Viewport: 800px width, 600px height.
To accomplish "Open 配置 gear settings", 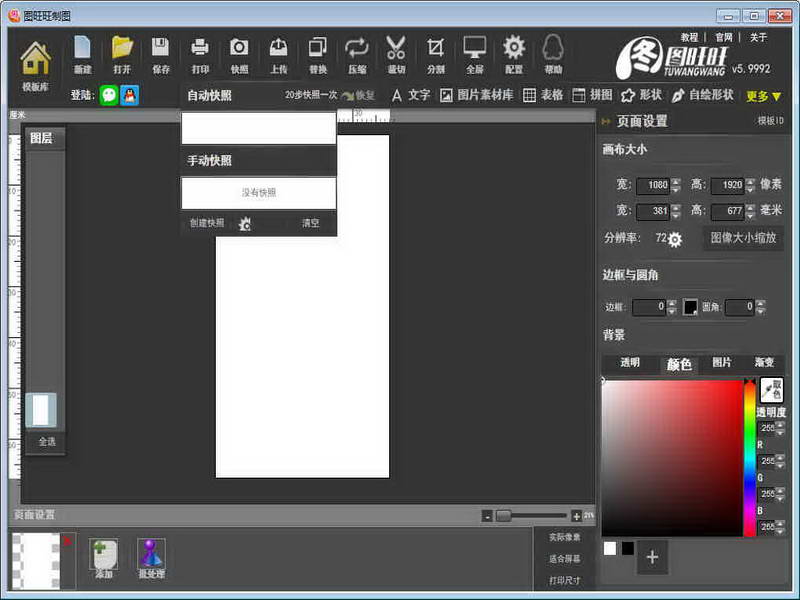I will [514, 55].
